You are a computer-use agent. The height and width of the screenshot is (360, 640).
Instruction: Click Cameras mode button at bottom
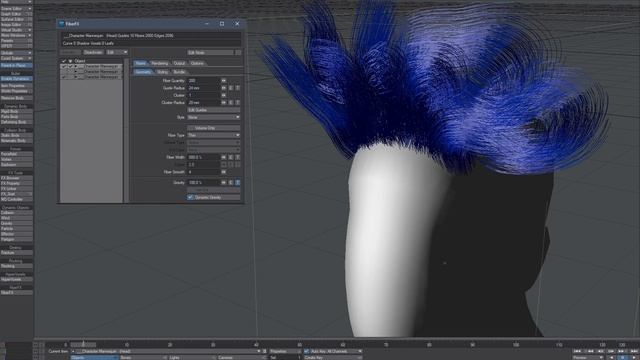tap(241, 358)
